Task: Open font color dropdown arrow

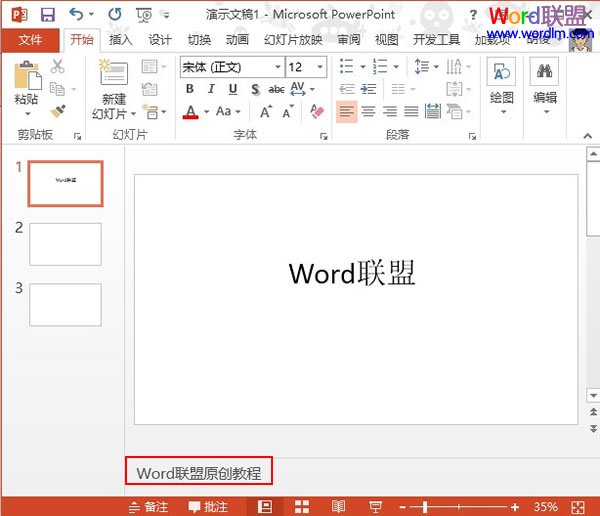Action: [x=207, y=112]
